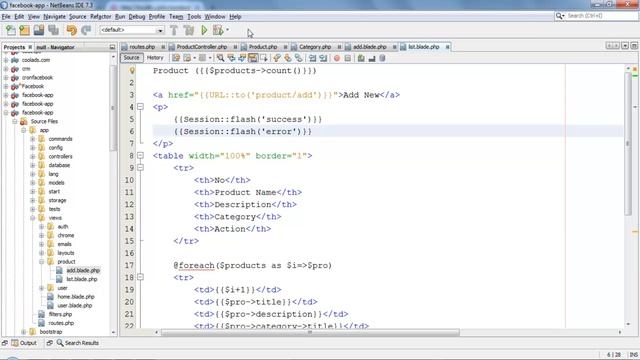Click the Save All toolbar icon
Viewport: 640px width, 360px height.
[53, 30]
